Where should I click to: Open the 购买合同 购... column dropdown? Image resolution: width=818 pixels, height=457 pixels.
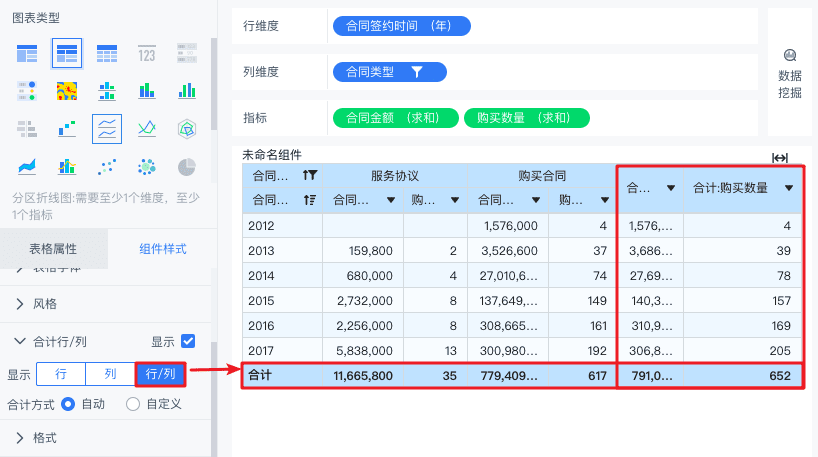[605, 200]
